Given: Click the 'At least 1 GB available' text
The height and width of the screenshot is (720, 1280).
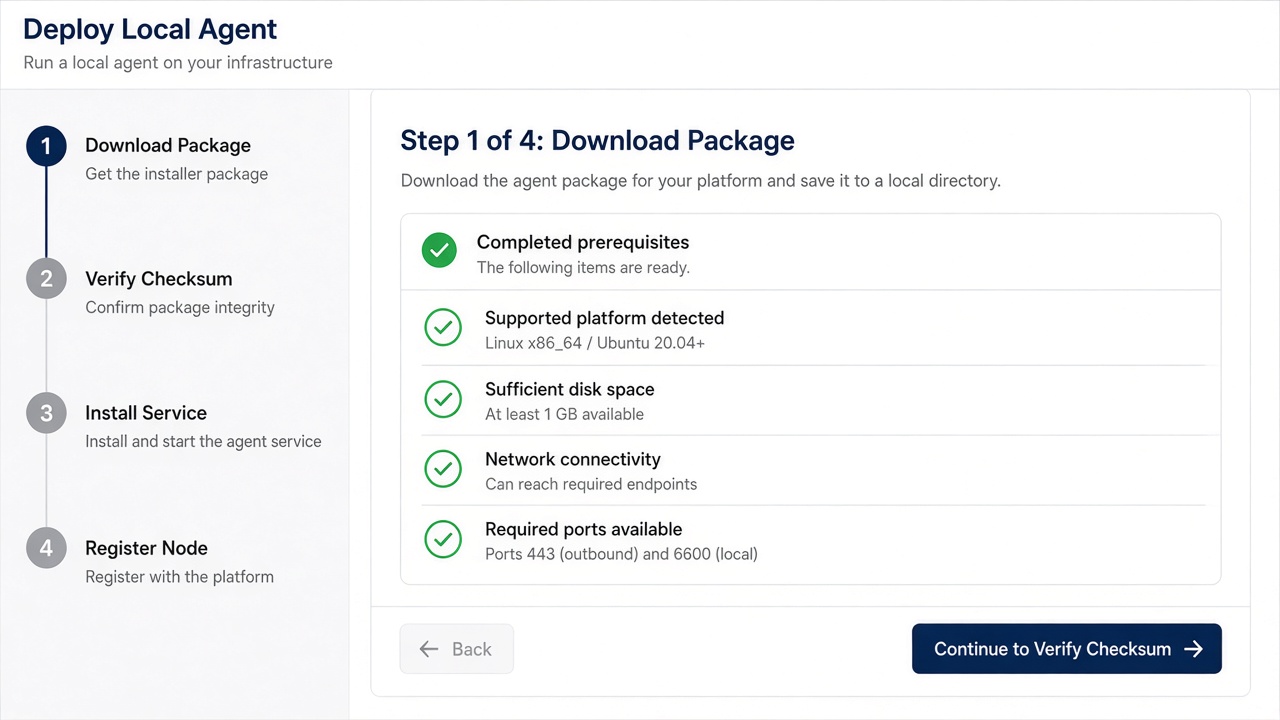Looking at the screenshot, I should pos(565,414).
